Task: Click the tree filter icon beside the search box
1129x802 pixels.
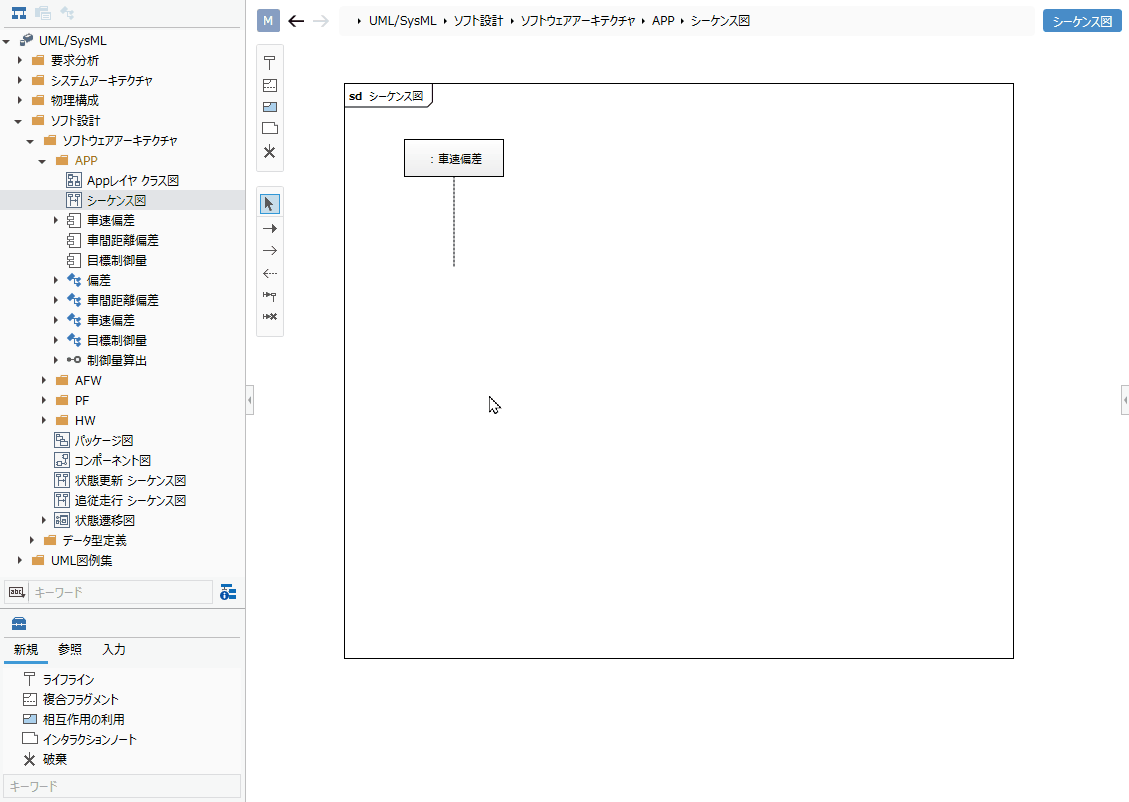Action: pyautogui.click(x=228, y=592)
